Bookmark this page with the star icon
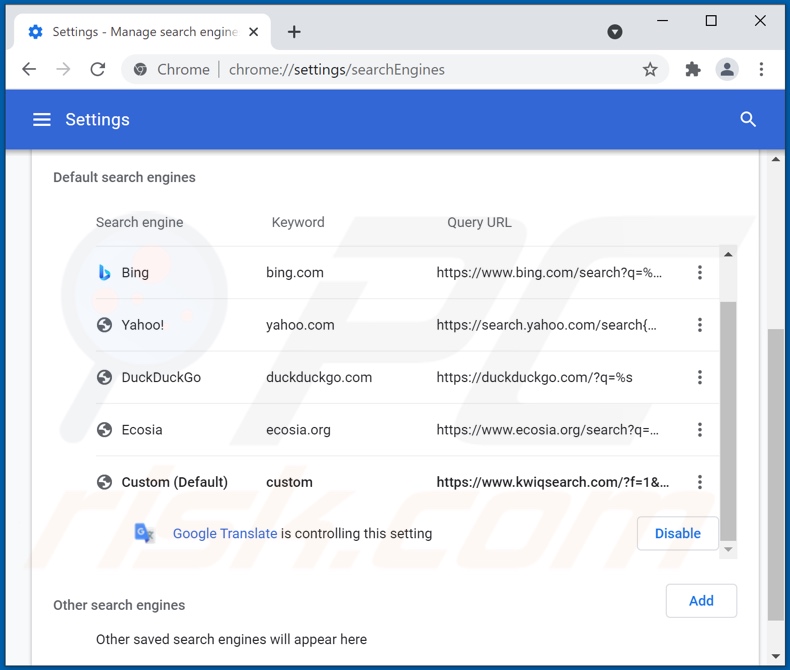This screenshot has height=670, width=790. coord(650,70)
